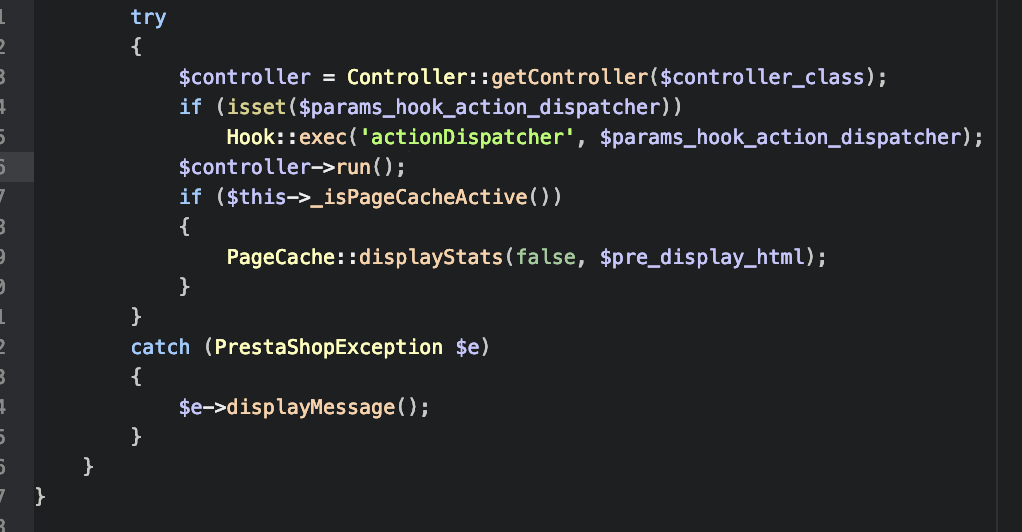Click the PageCache class name
The height and width of the screenshot is (532, 1022).
point(281,257)
